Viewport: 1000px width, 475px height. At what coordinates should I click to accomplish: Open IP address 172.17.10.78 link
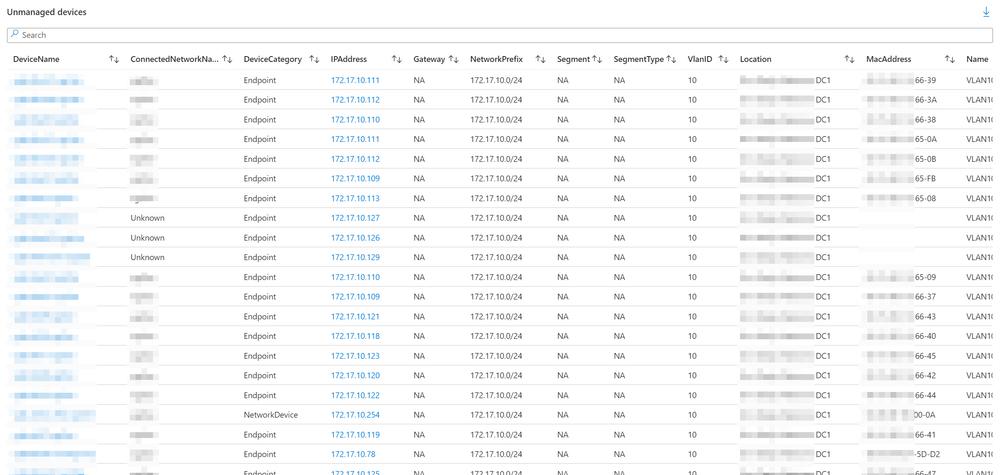point(353,454)
